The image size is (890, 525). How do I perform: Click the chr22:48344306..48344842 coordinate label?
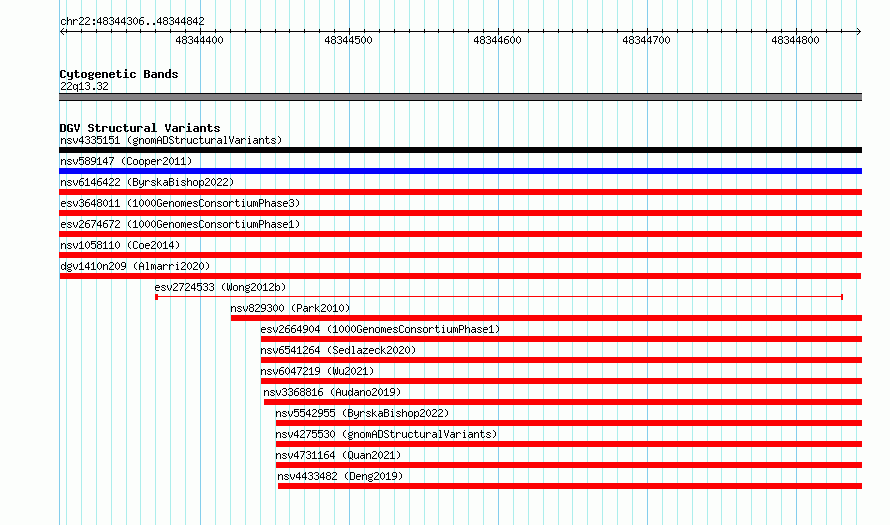click(x=132, y=22)
